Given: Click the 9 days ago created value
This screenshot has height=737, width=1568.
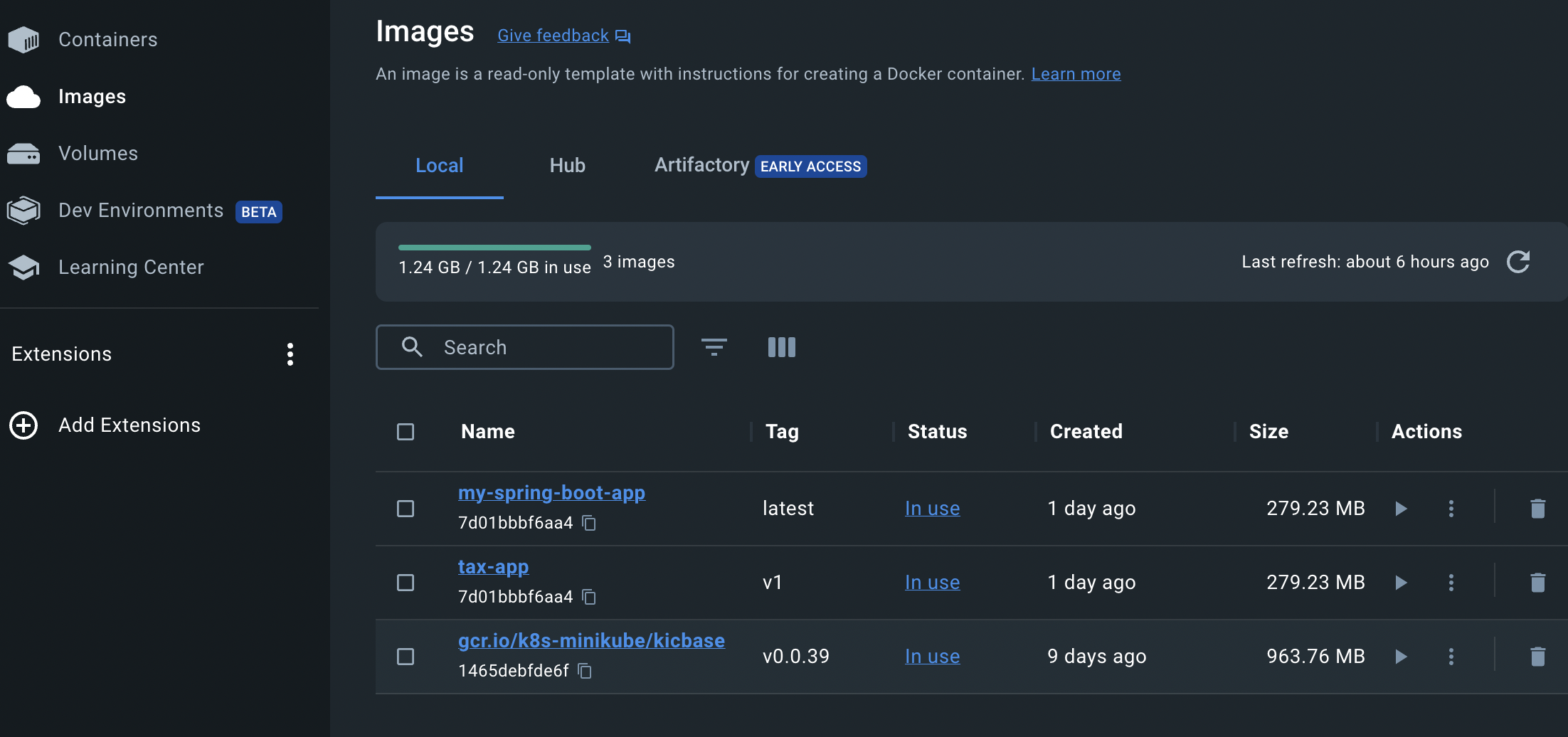Looking at the screenshot, I should [1096, 657].
